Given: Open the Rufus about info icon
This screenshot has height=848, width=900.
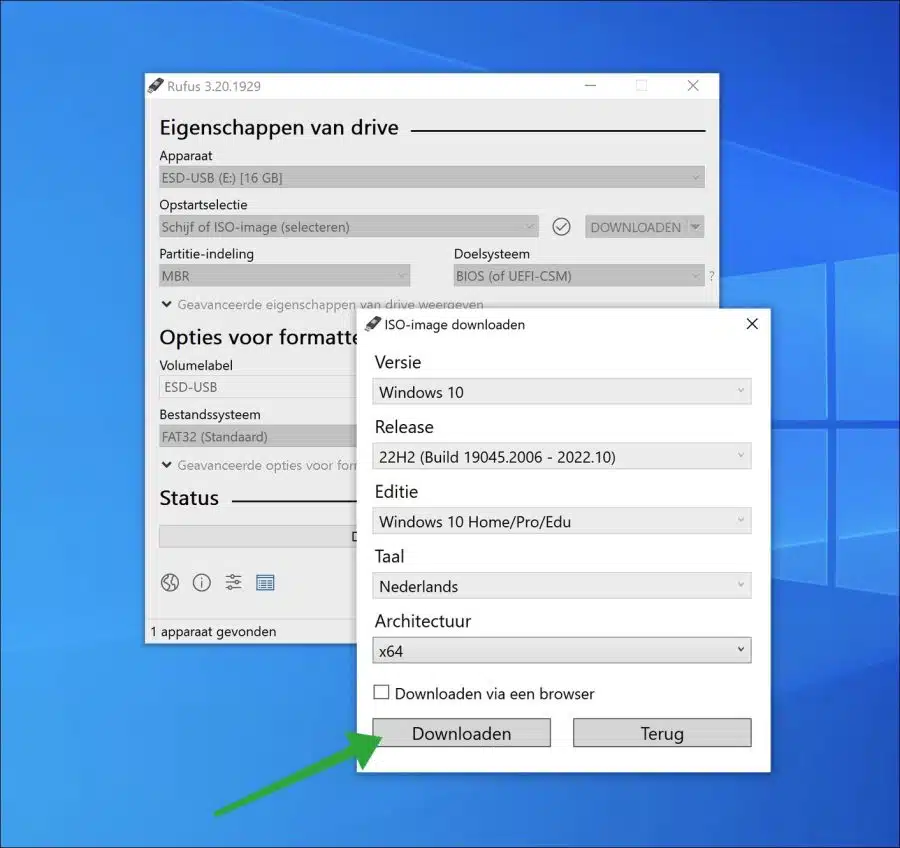Looking at the screenshot, I should pos(201,583).
